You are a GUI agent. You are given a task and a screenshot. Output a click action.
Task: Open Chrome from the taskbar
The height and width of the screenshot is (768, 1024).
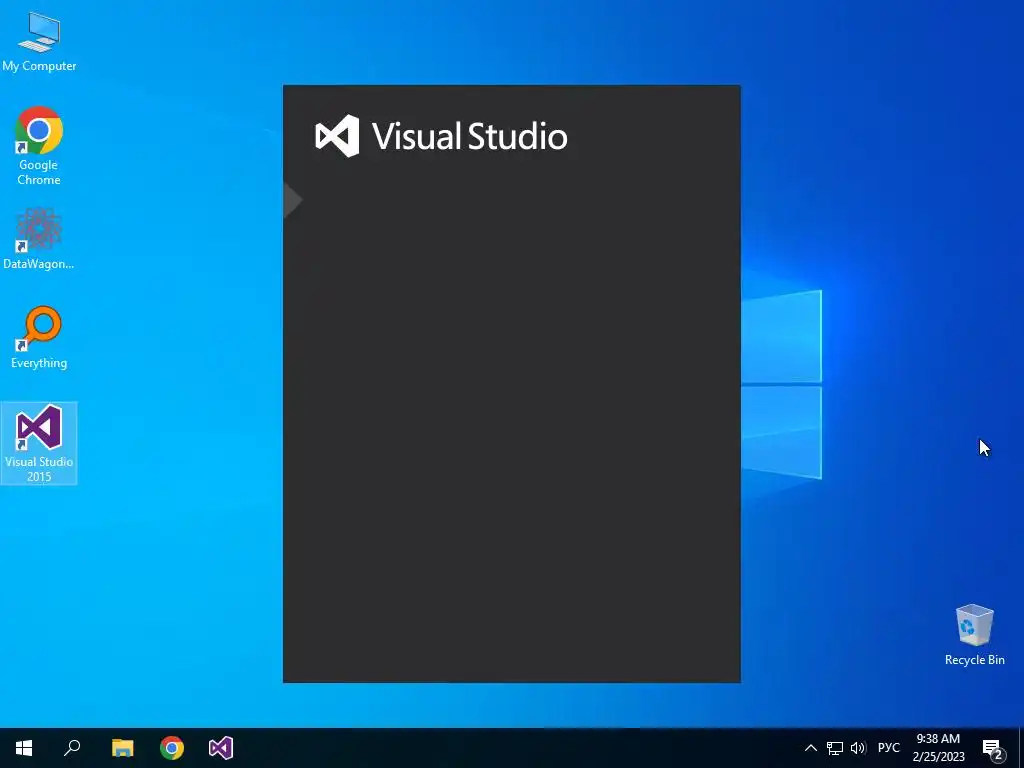[x=172, y=748]
